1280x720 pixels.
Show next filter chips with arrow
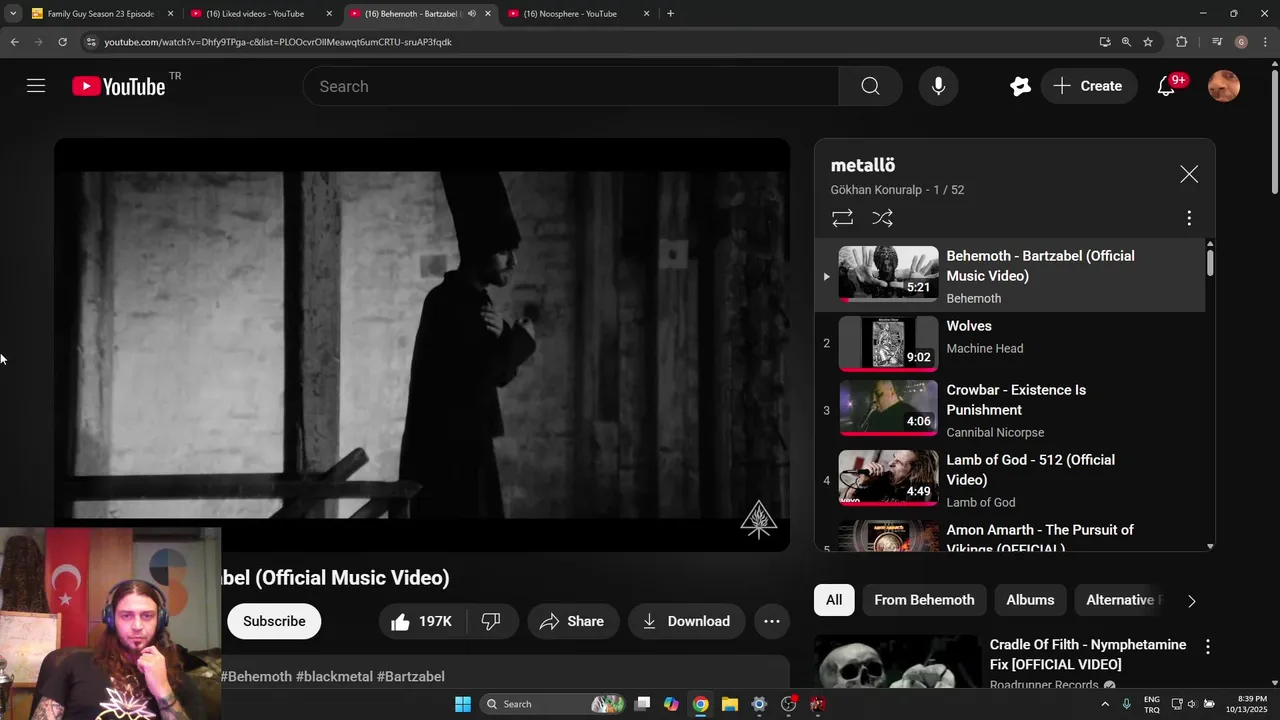point(1190,601)
